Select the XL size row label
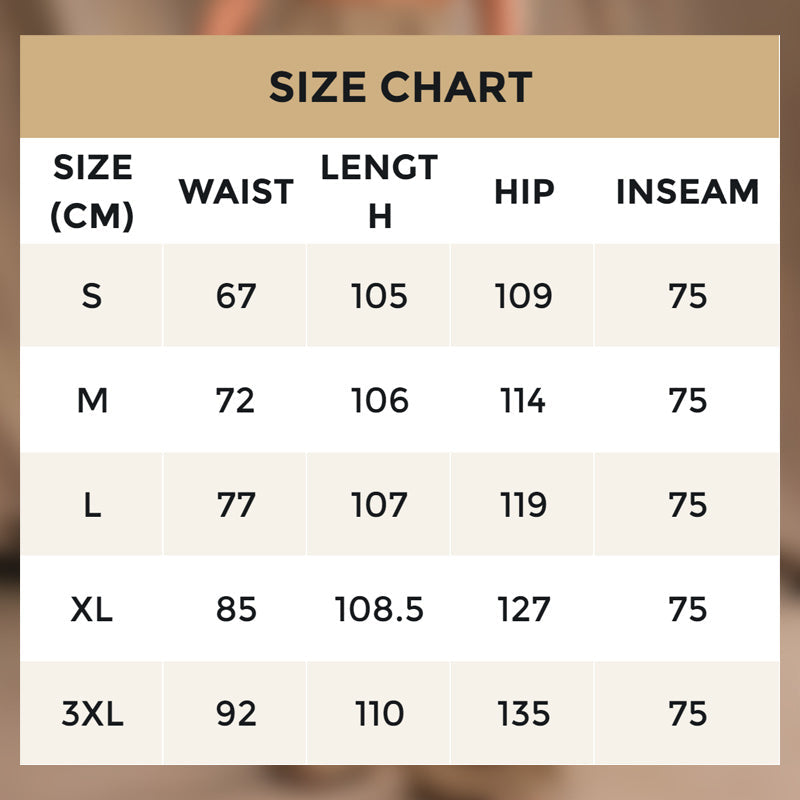 tap(92, 609)
